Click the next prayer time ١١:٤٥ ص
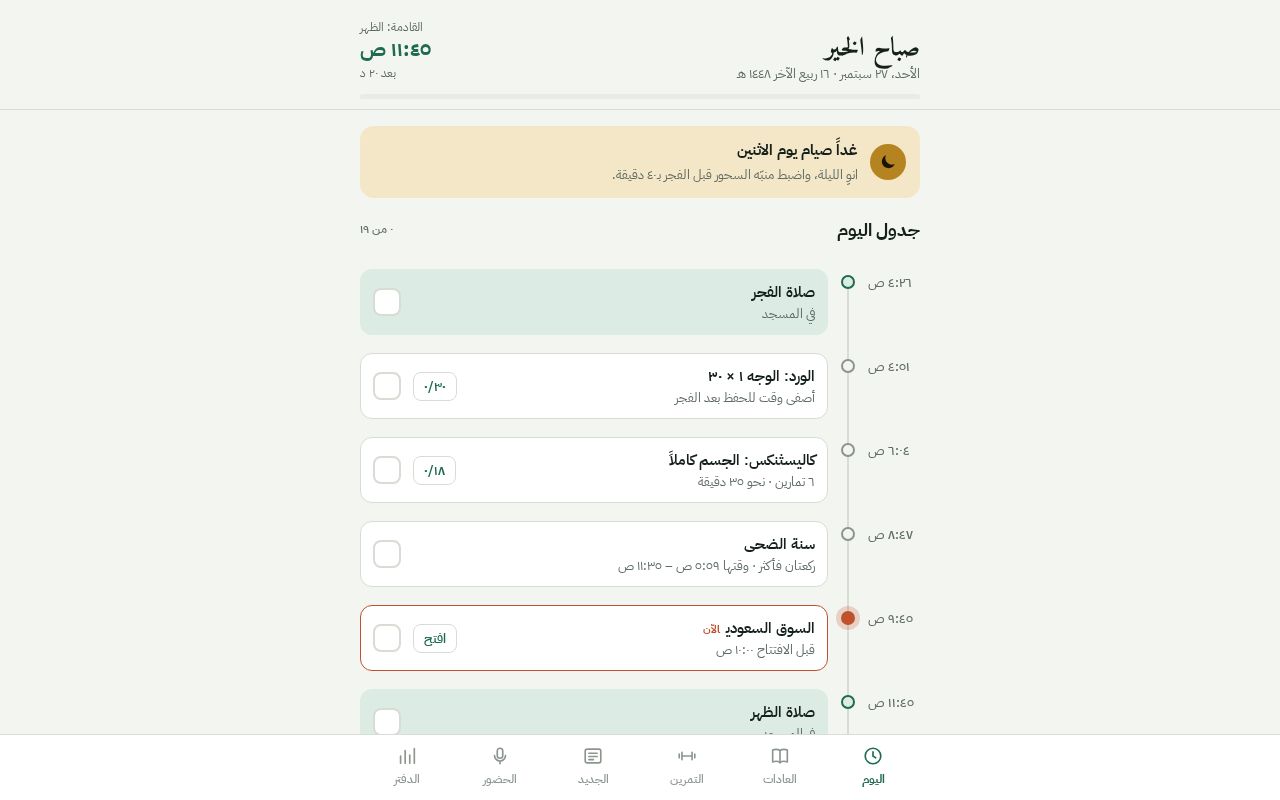The image size is (1280, 800). click(x=395, y=49)
